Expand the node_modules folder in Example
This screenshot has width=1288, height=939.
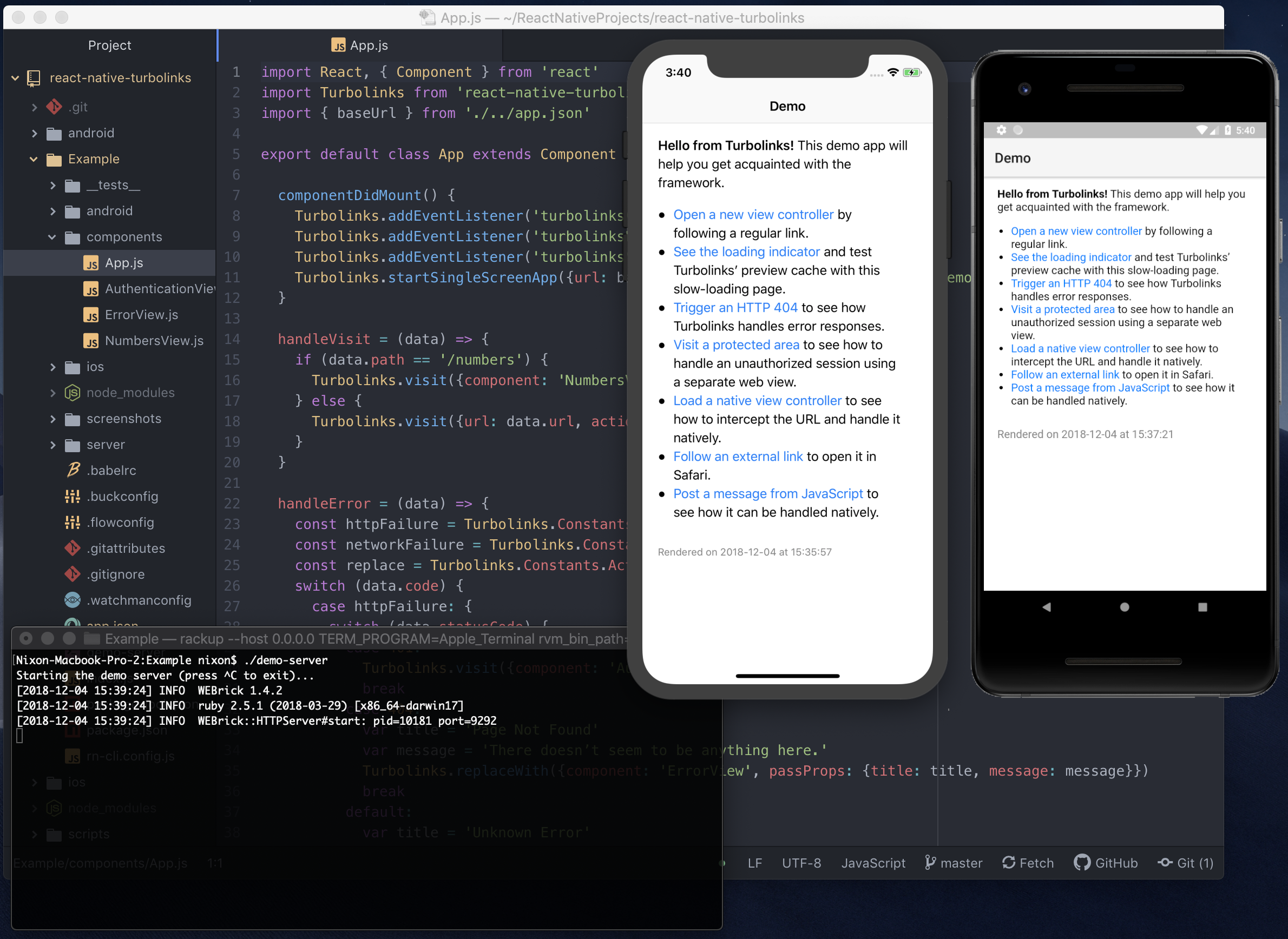point(53,393)
